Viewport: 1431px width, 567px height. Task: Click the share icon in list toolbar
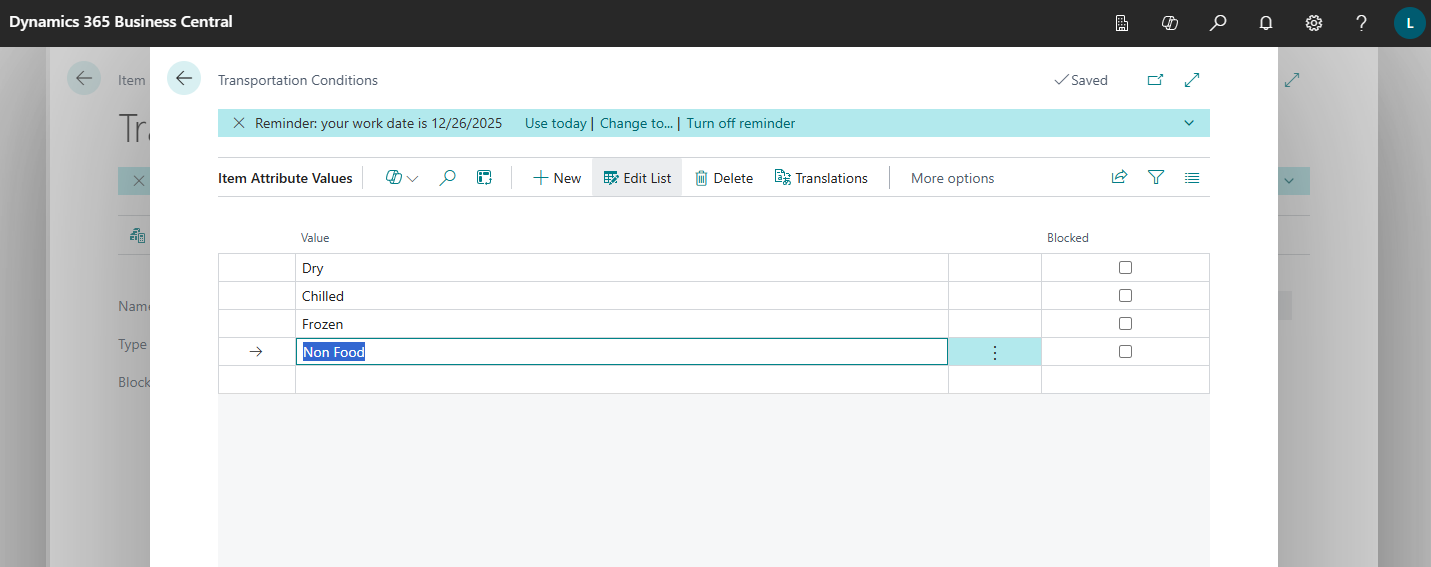(1119, 178)
